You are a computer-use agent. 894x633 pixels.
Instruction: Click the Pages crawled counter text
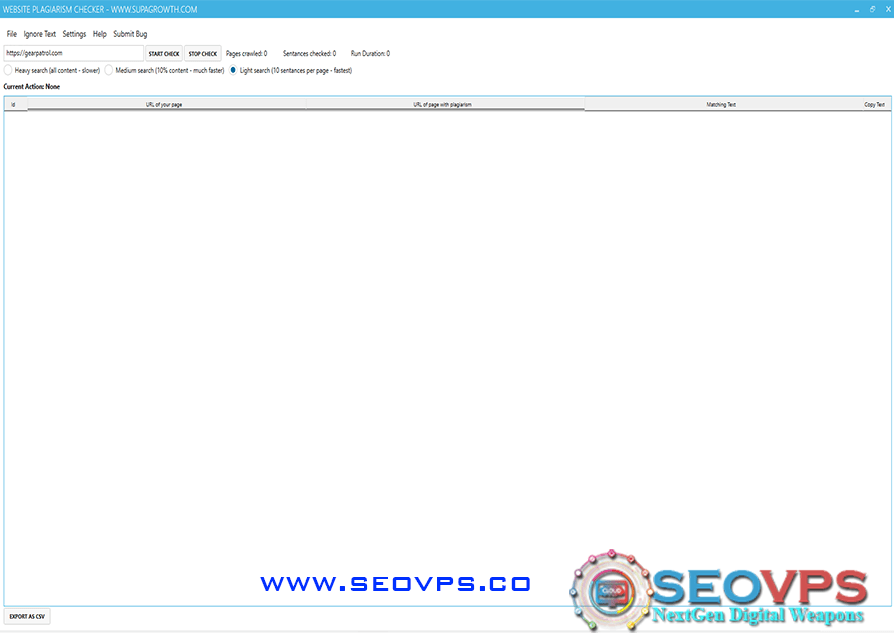tap(246, 54)
